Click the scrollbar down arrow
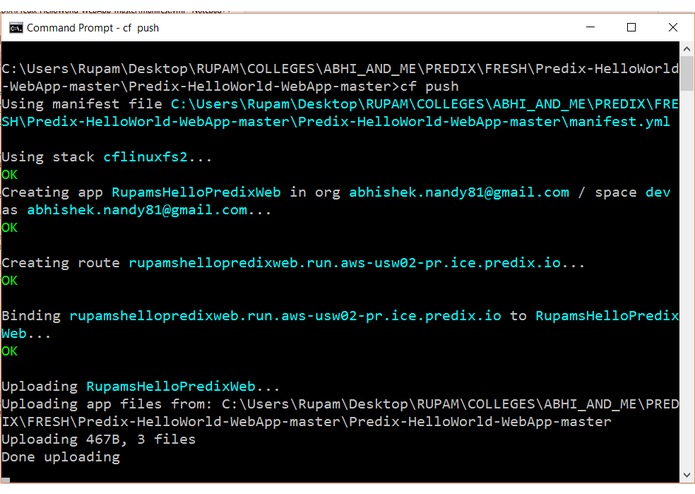695x494 pixels. 687,475
